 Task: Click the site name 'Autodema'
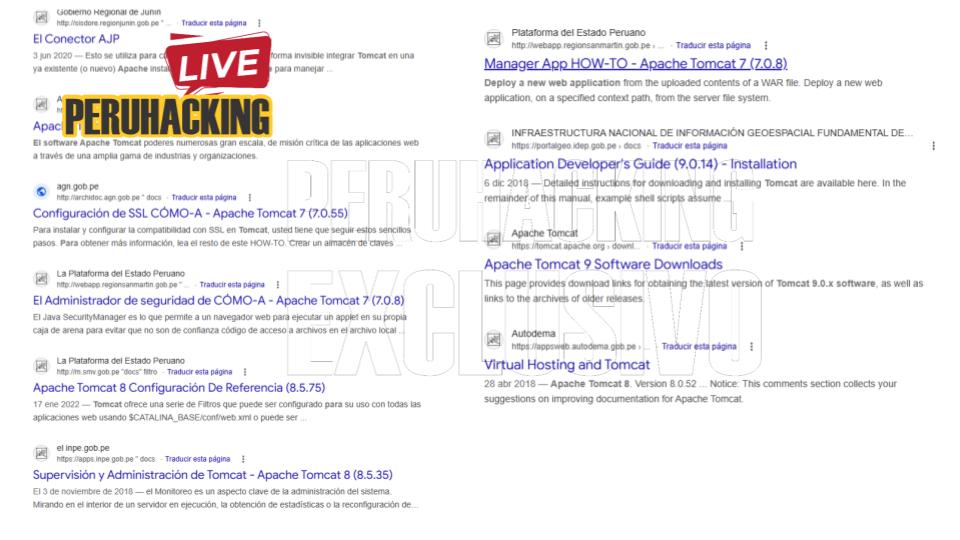click(x=533, y=334)
